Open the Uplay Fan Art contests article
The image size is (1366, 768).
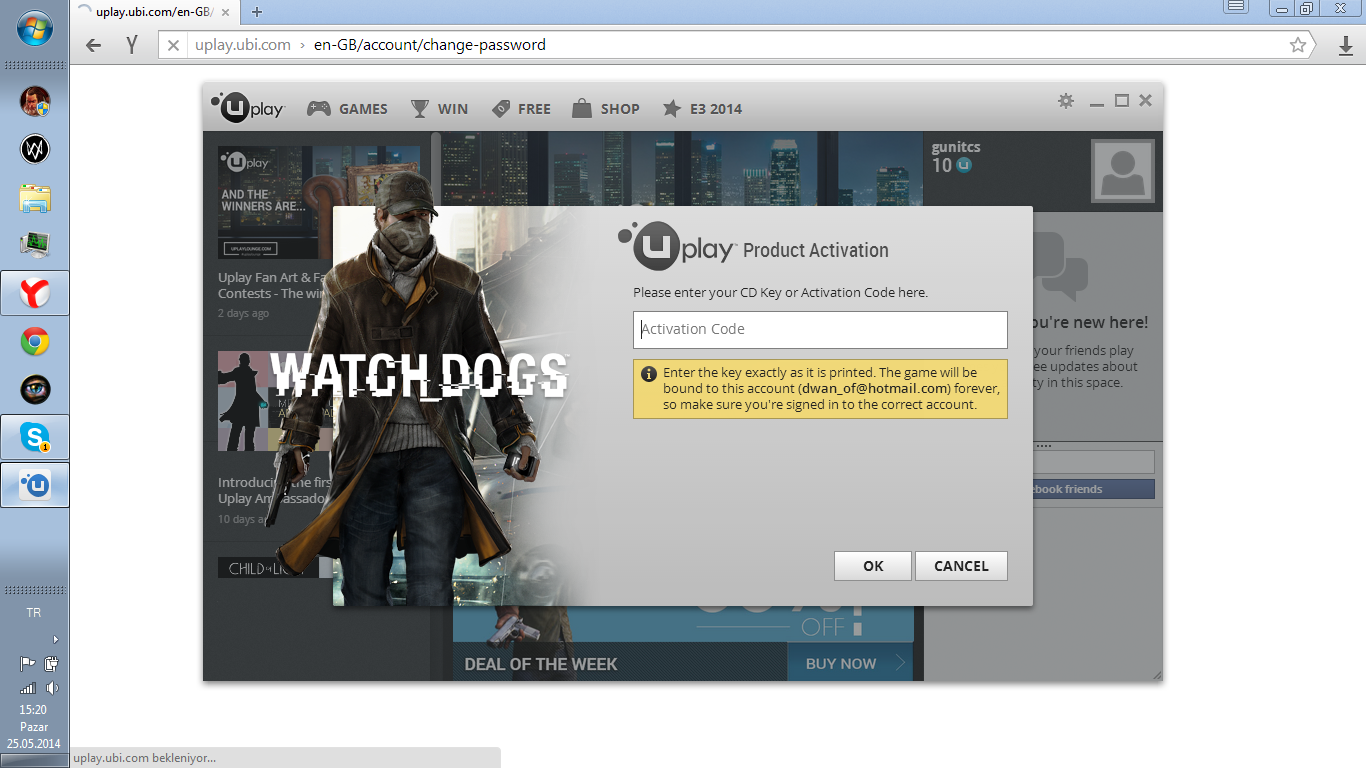click(273, 285)
